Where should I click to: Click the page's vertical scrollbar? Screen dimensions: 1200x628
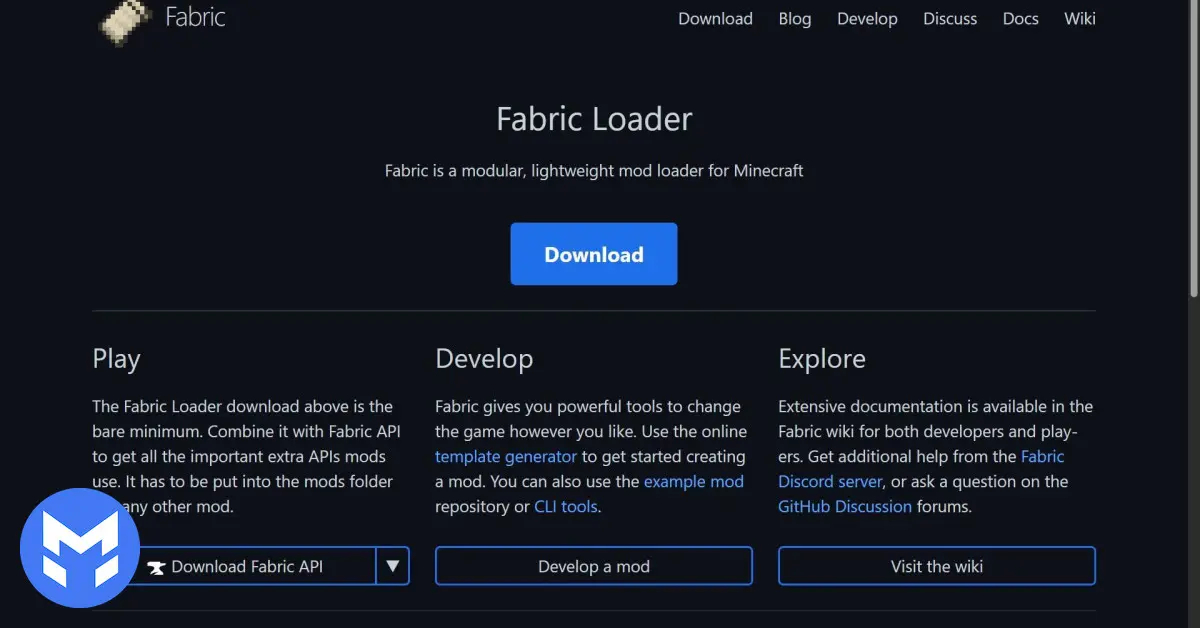click(1193, 150)
